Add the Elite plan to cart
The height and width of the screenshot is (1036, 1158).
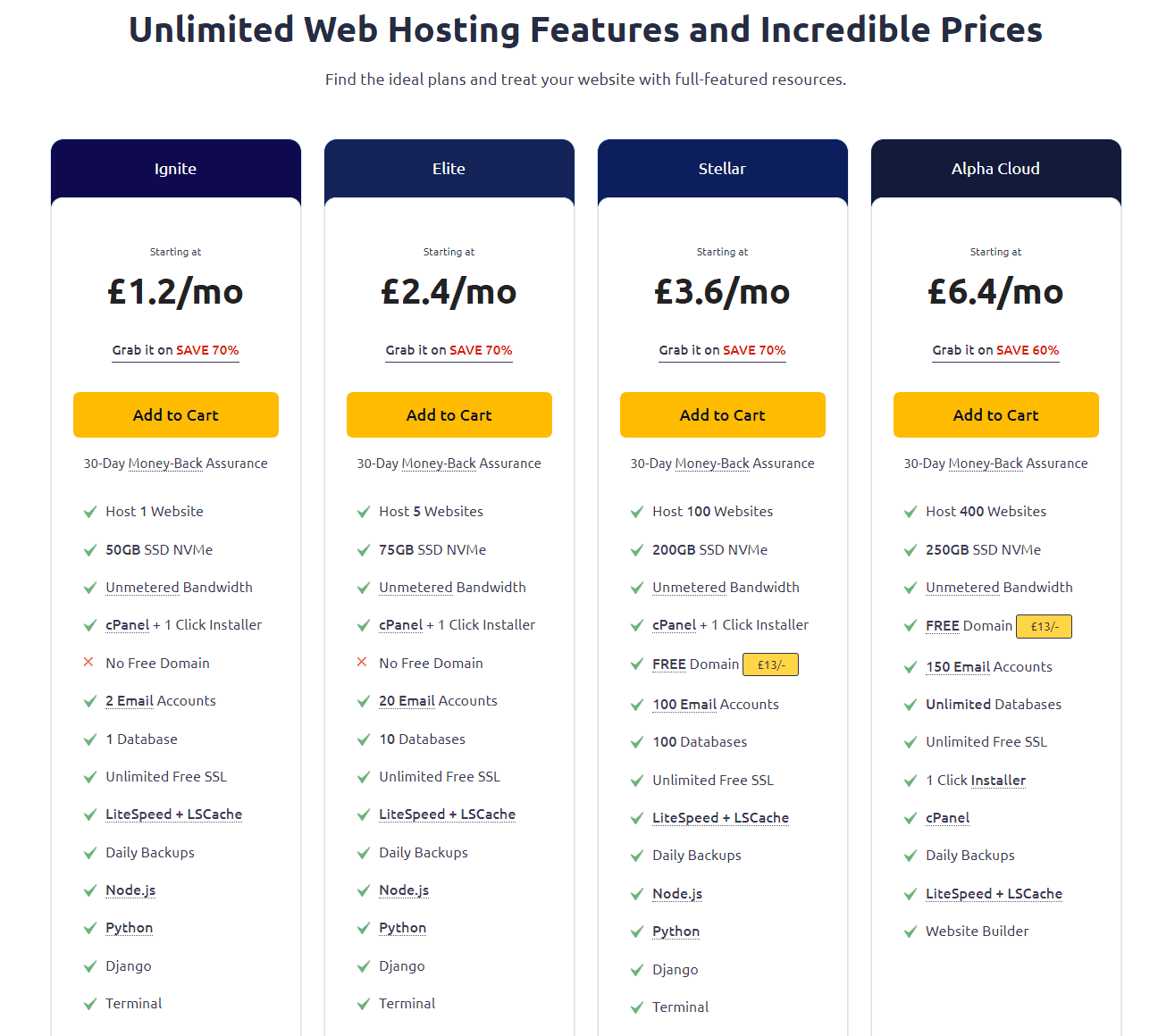pos(449,415)
